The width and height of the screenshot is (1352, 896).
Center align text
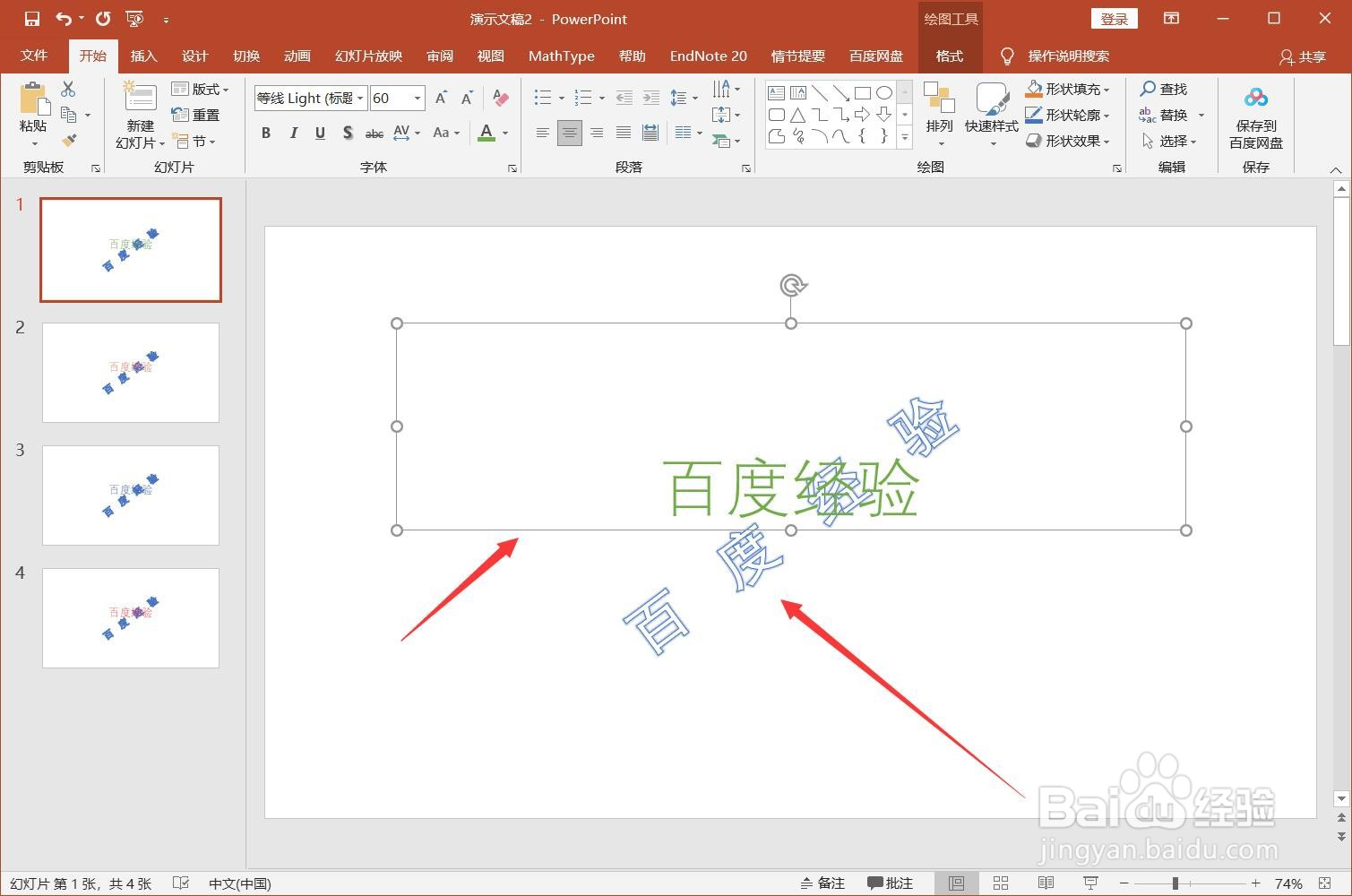coord(570,134)
